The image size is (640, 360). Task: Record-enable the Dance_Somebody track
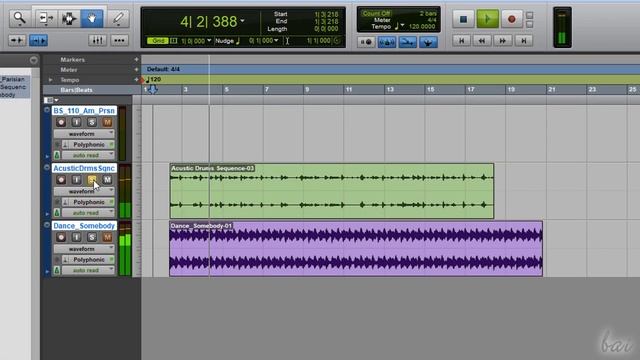click(x=61, y=237)
